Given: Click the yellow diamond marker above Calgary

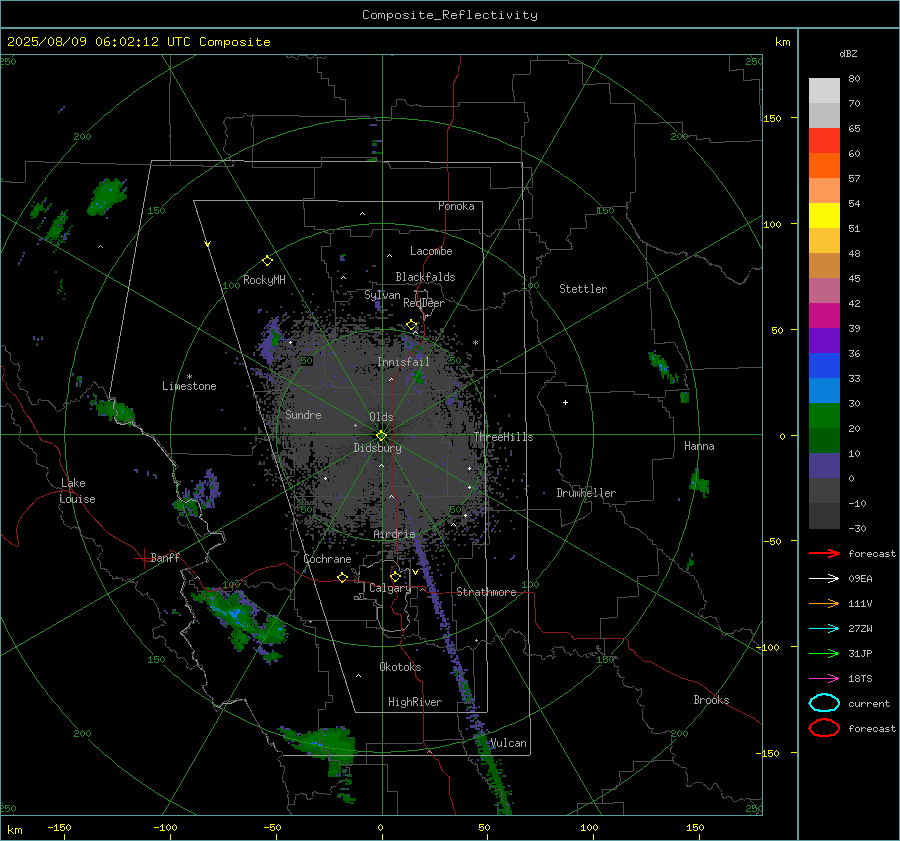Looking at the screenshot, I should tap(395, 576).
